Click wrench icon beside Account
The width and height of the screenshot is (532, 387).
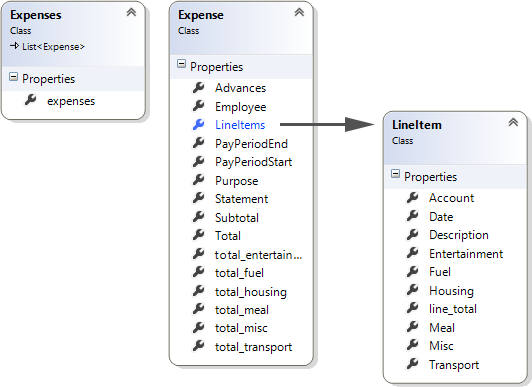pyautogui.click(x=413, y=197)
